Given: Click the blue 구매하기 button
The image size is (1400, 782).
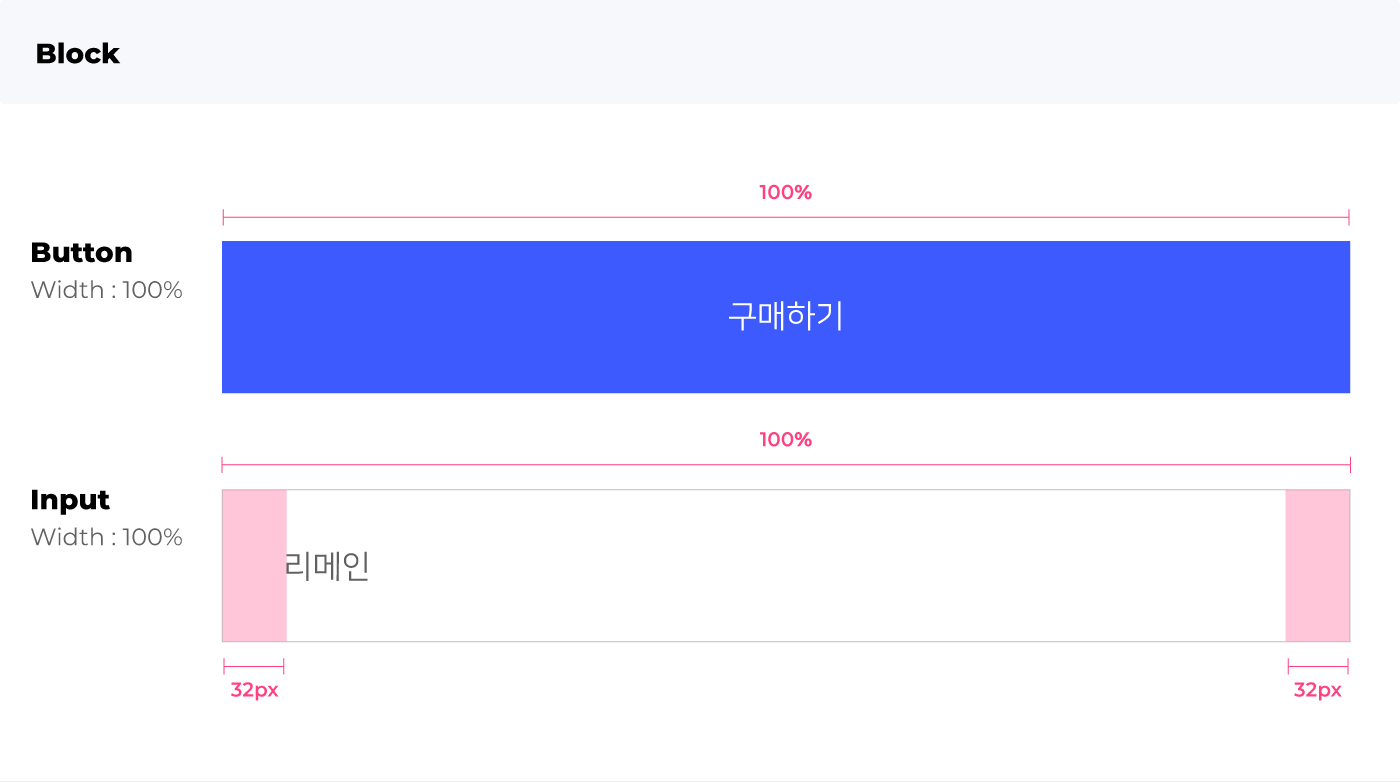Looking at the screenshot, I should pyautogui.click(x=786, y=317).
